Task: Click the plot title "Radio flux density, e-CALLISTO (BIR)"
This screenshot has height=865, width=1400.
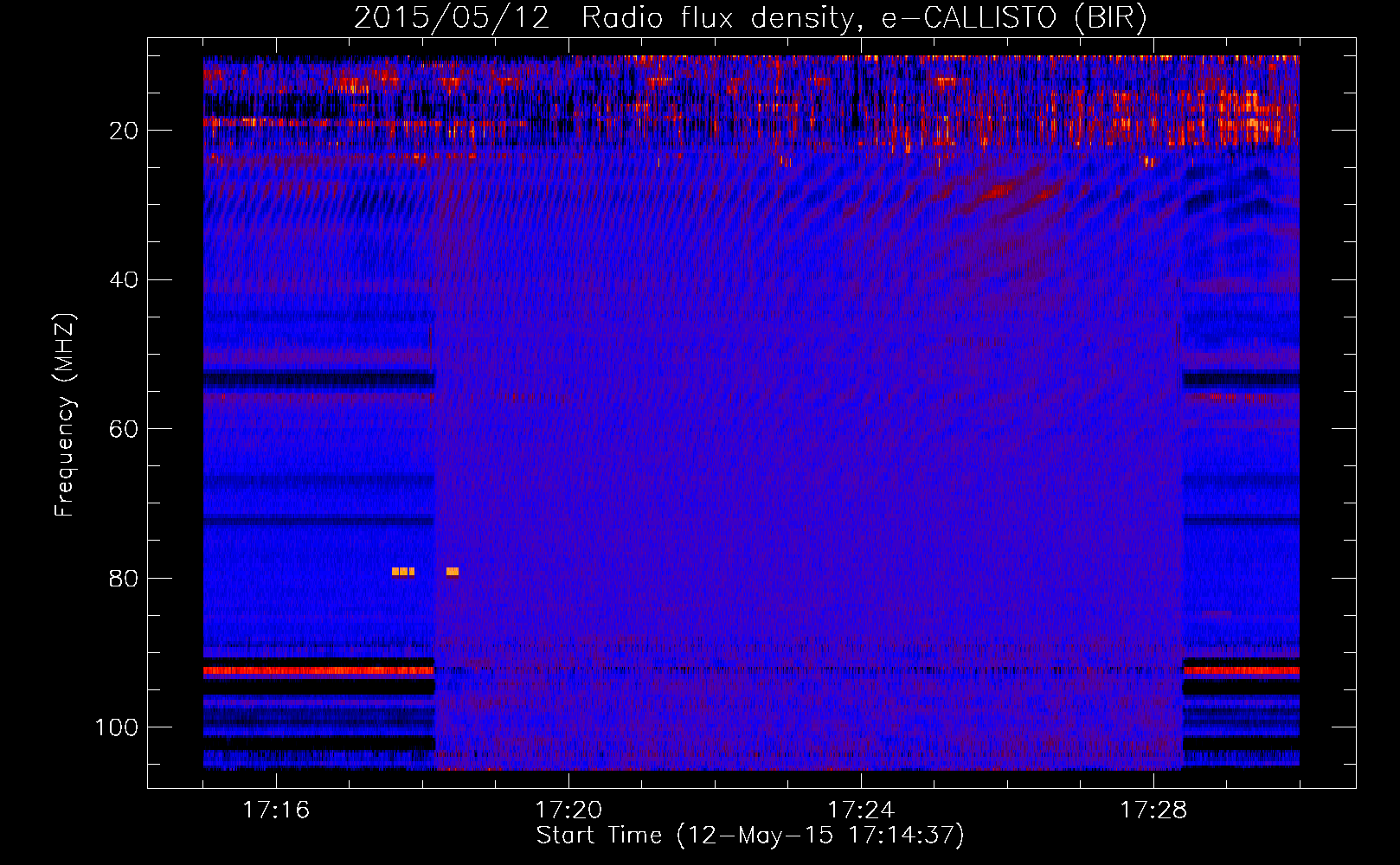Action: coord(864,17)
